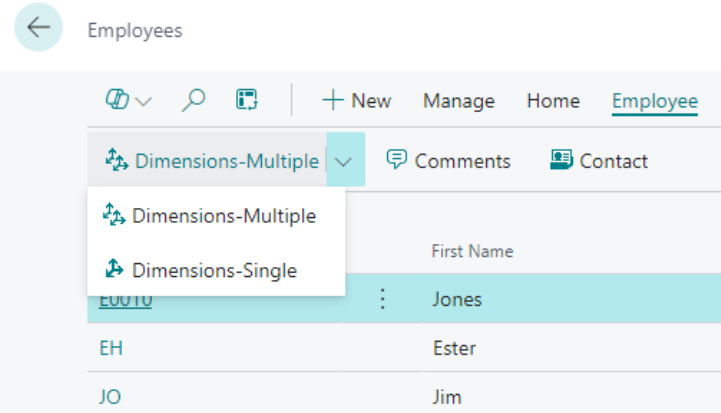The image size is (721, 413).
Task: Click the search magnifier icon
Action: pyautogui.click(x=193, y=100)
